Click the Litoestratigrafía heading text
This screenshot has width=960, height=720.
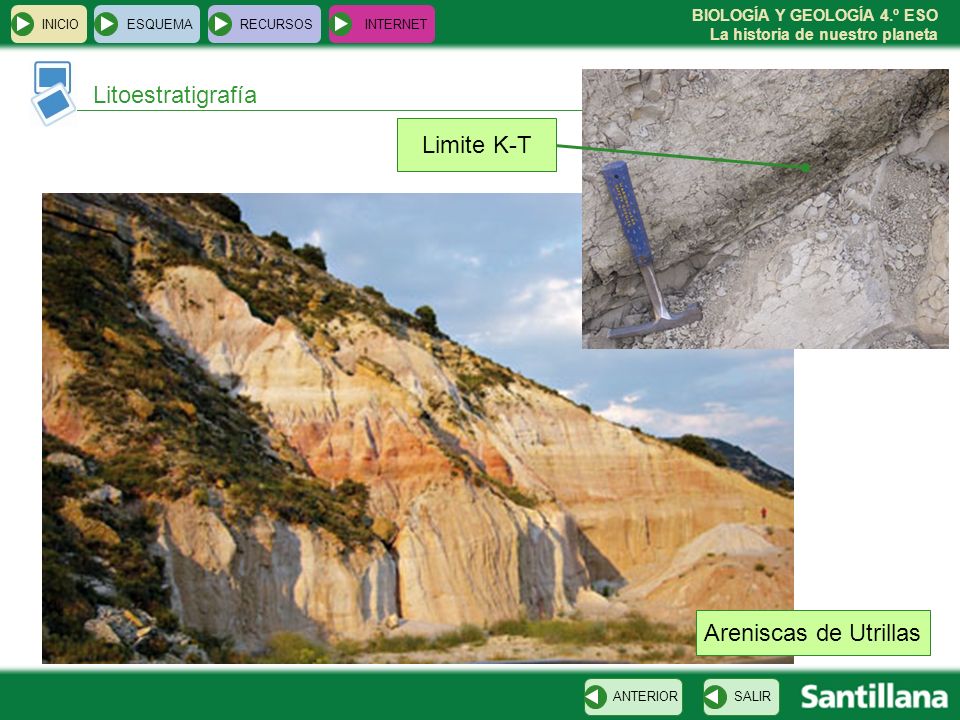pos(175,95)
